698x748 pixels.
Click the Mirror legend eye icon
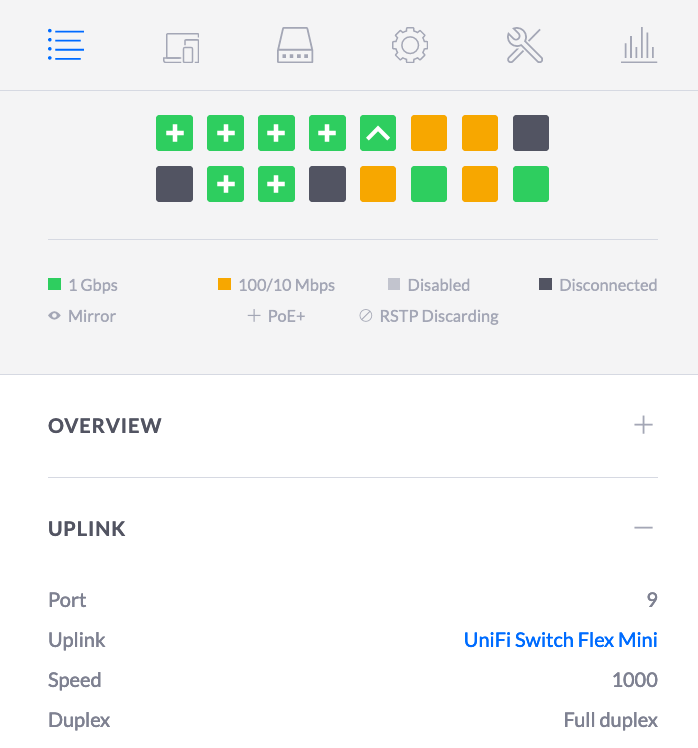55,316
